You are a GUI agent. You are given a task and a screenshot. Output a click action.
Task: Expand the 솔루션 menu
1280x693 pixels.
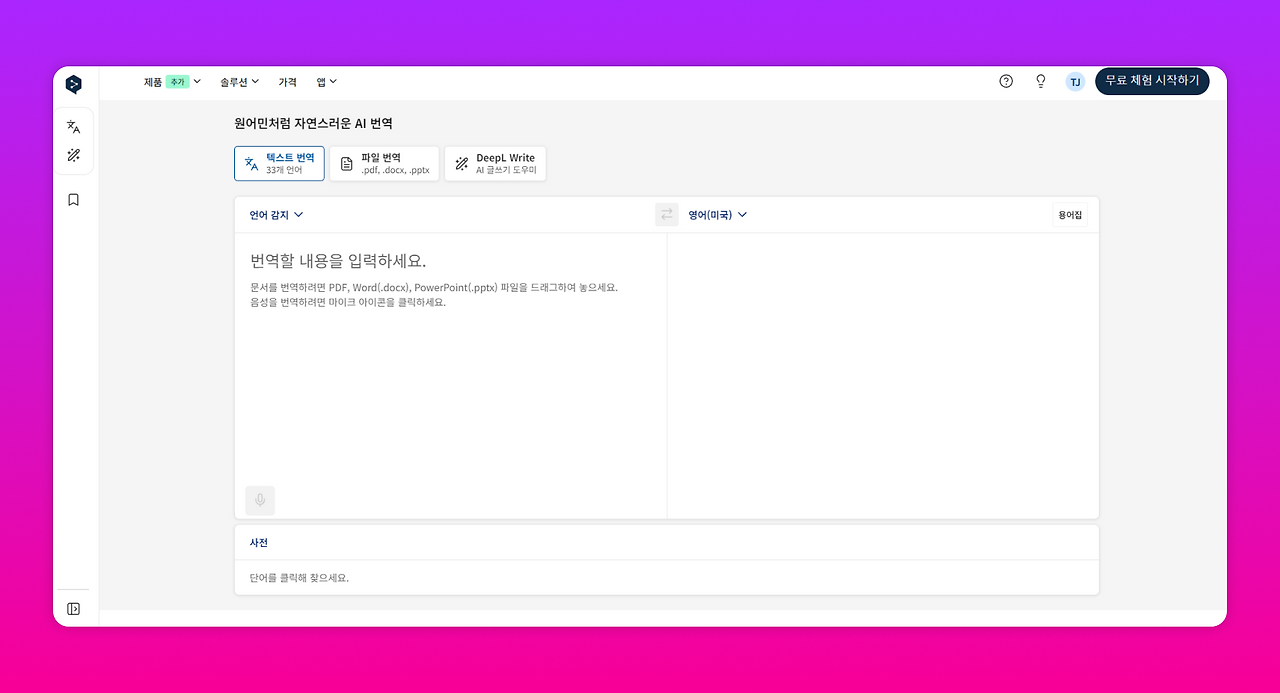pos(240,82)
